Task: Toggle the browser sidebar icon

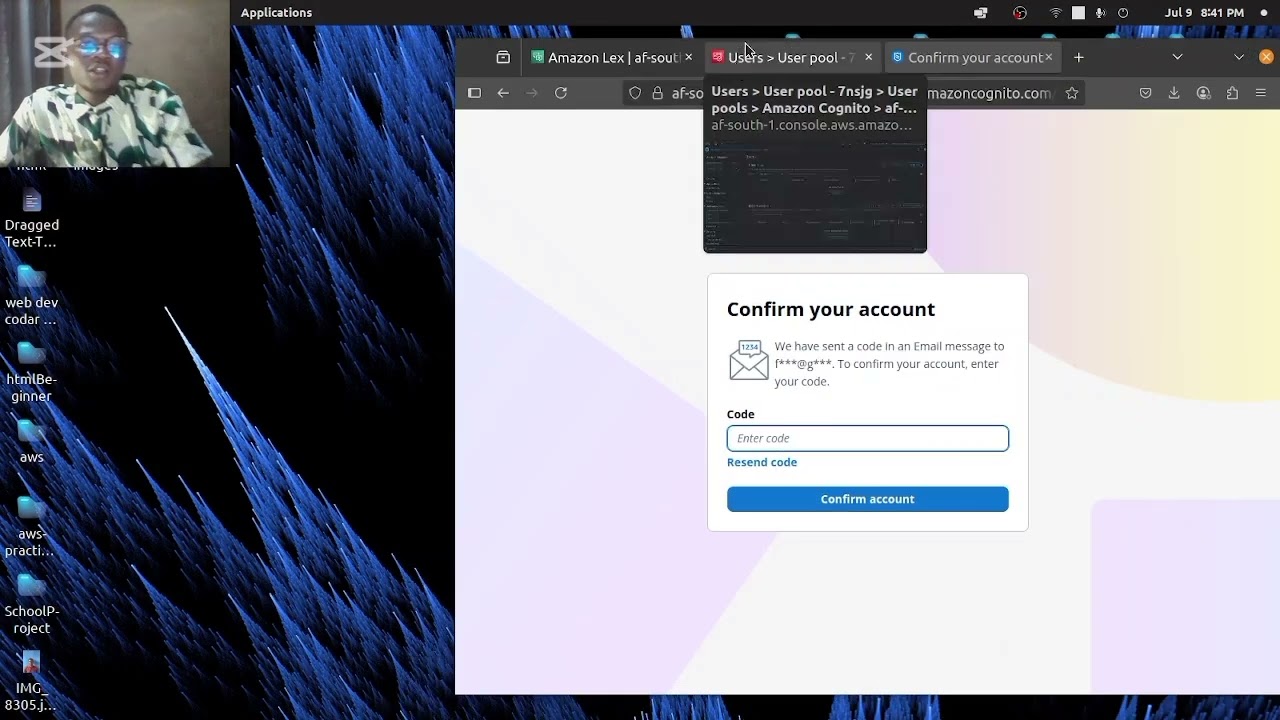Action: (x=474, y=93)
